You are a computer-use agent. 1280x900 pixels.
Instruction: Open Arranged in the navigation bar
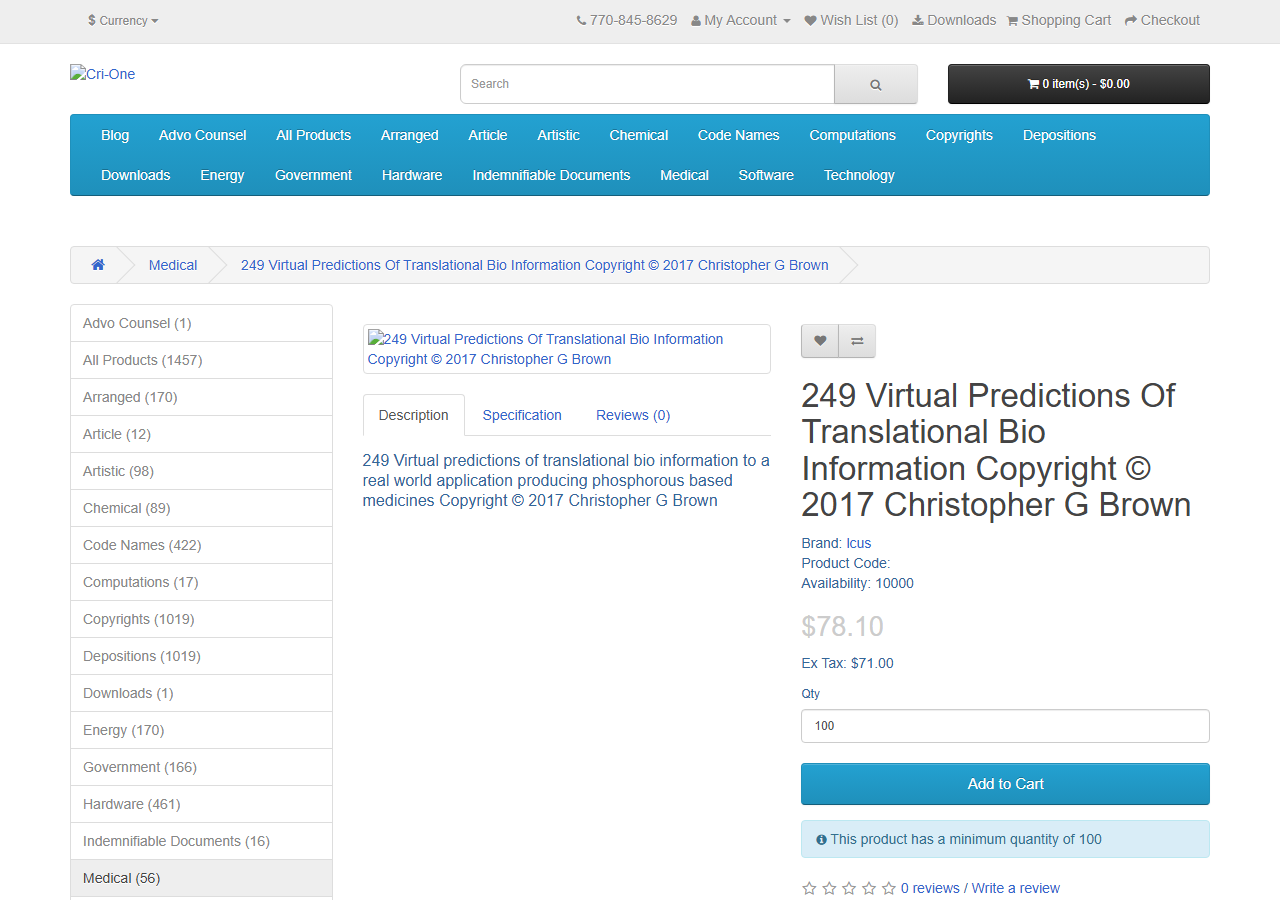[x=410, y=135]
